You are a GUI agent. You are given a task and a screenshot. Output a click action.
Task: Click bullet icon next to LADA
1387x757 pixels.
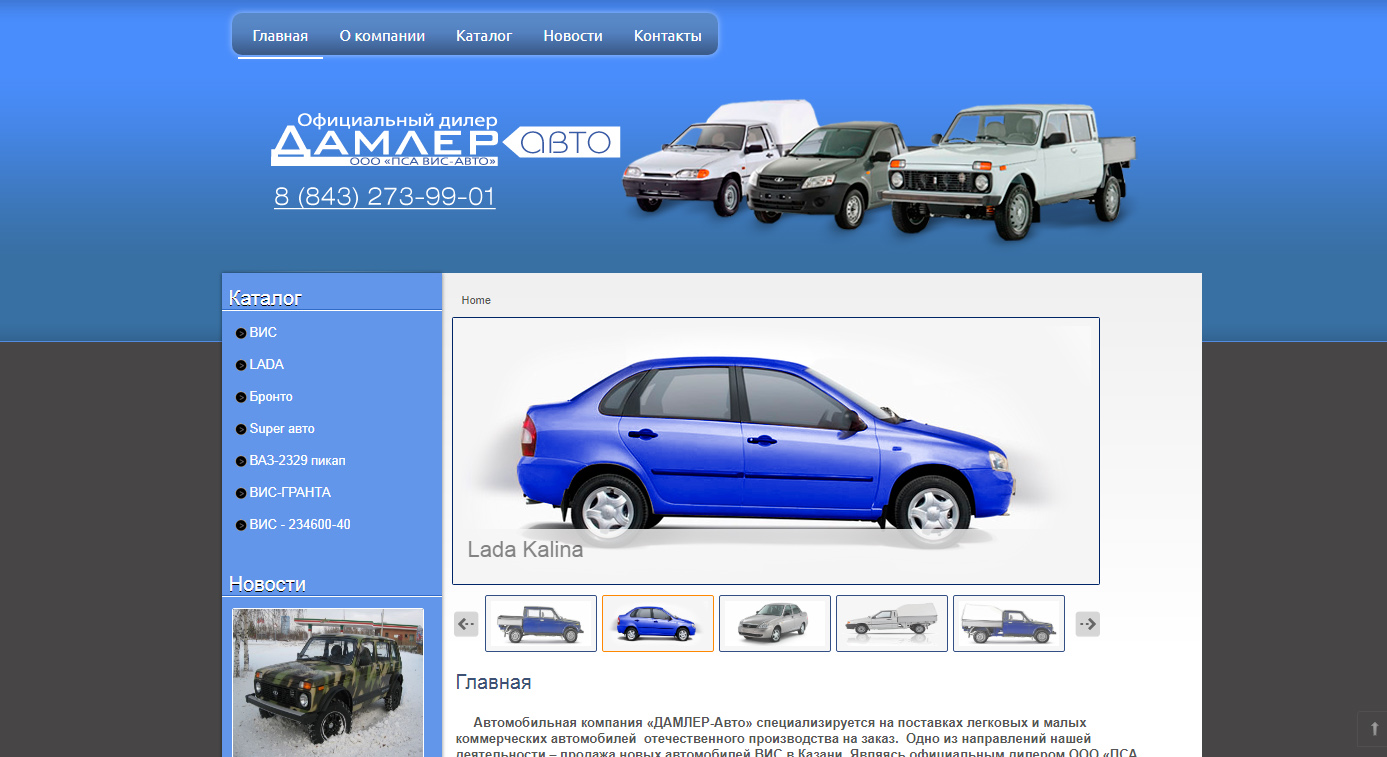(x=241, y=365)
